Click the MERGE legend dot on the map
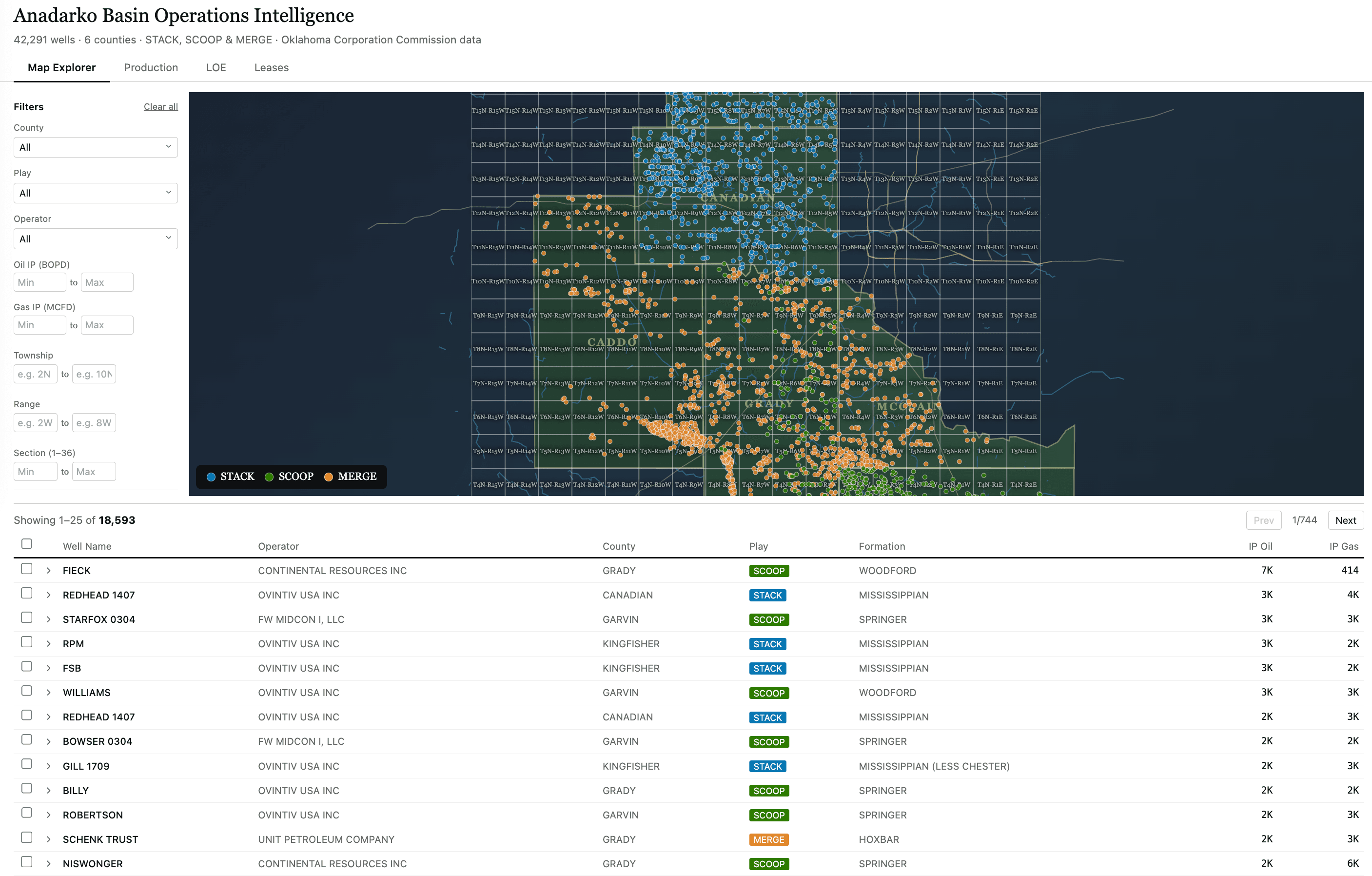The width and height of the screenshot is (1372, 876). coord(328,477)
